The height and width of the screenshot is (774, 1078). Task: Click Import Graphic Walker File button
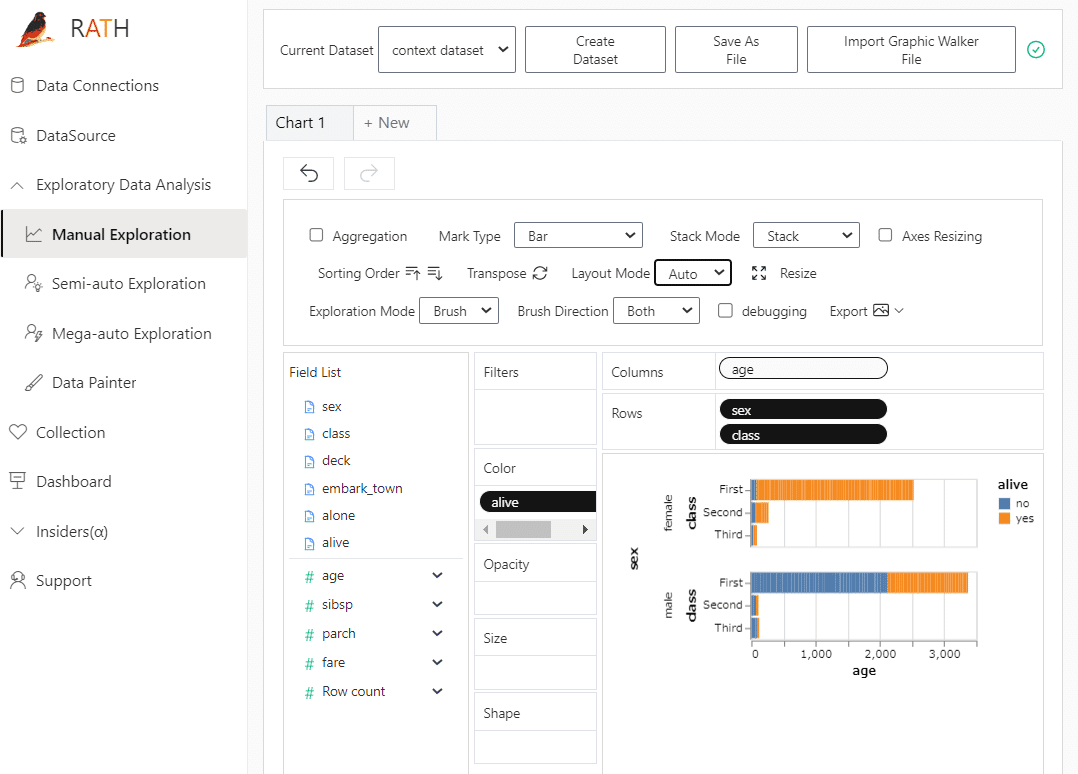pyautogui.click(x=911, y=49)
